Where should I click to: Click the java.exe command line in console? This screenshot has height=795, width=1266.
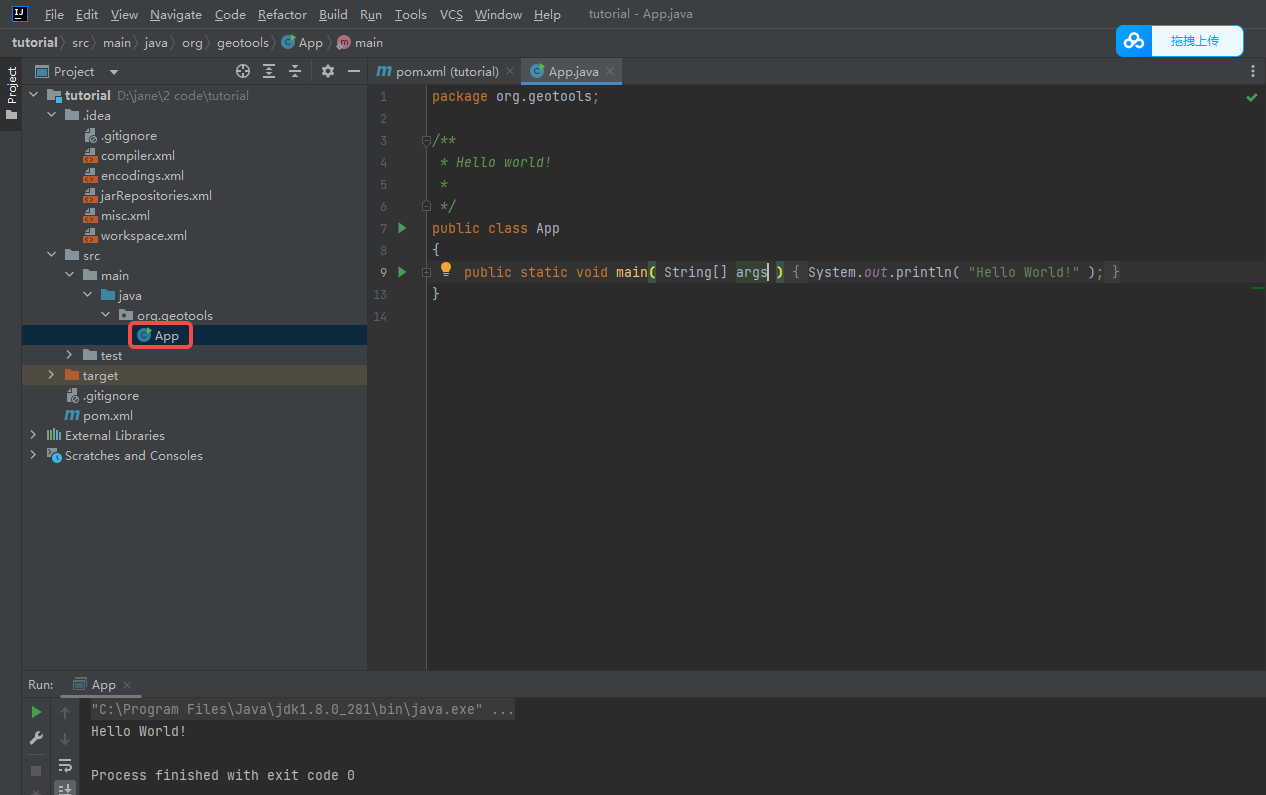point(303,710)
